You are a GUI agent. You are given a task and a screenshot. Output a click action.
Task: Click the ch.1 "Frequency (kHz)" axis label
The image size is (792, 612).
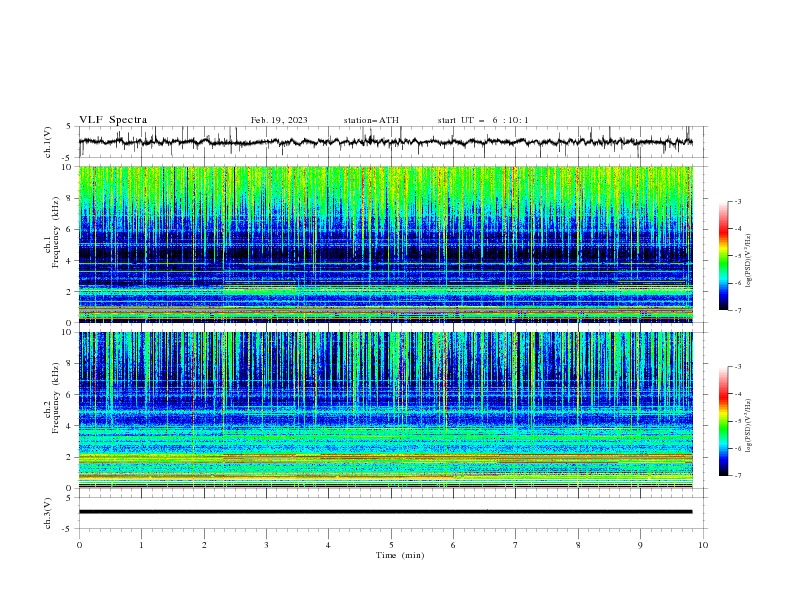(57, 230)
